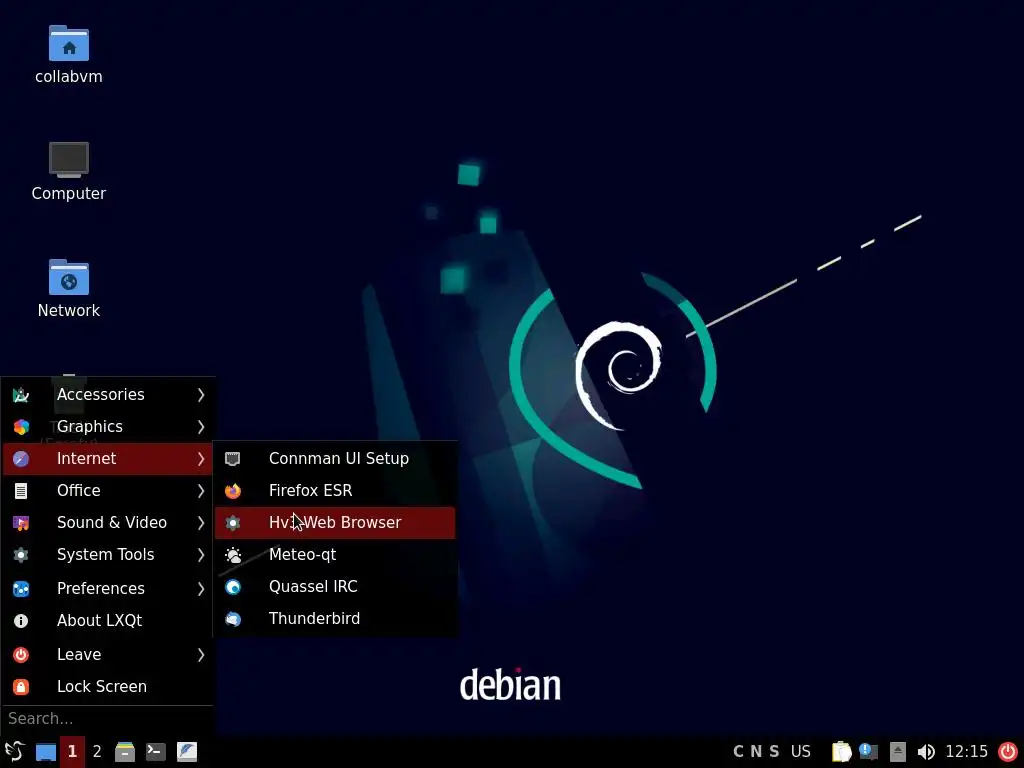This screenshot has width=1024, height=768.
Task: Open the Network desktop icon
Action: [x=69, y=277]
